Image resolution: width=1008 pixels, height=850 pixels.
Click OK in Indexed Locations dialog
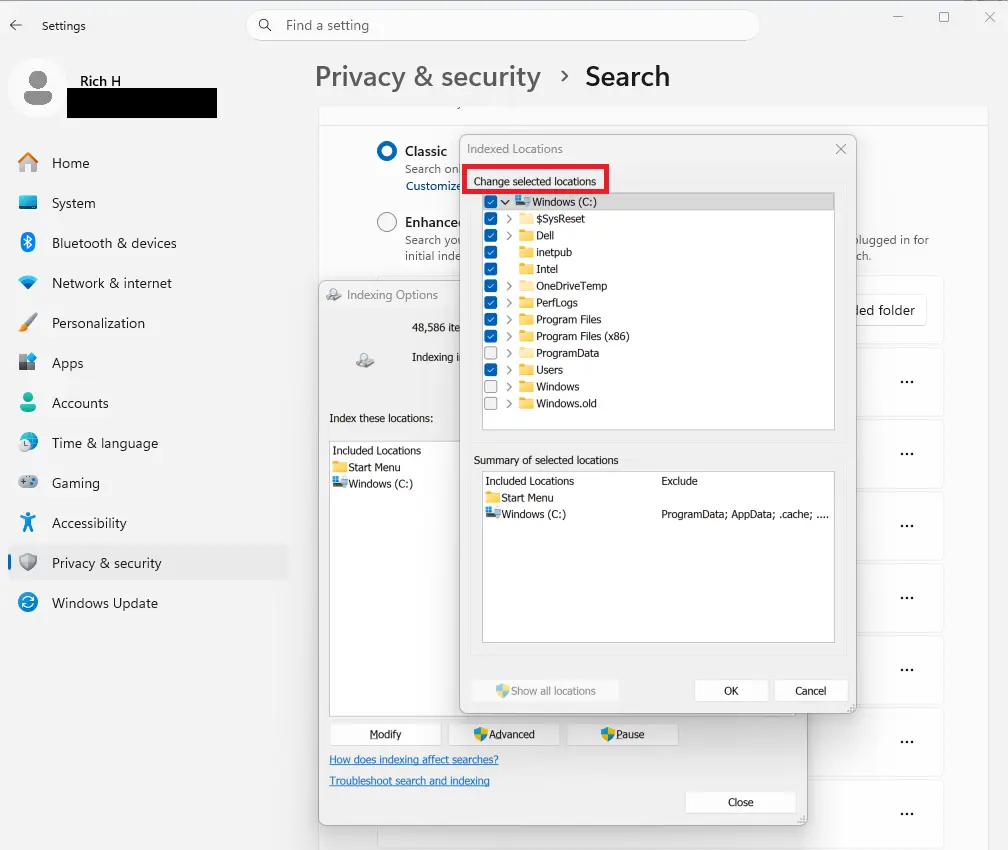[x=731, y=691]
